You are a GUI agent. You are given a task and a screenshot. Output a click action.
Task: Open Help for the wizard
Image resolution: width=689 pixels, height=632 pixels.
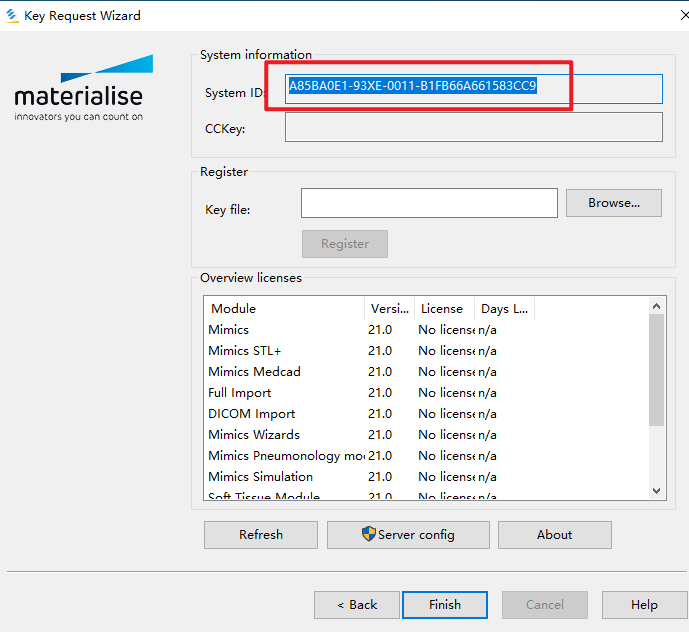coord(643,605)
